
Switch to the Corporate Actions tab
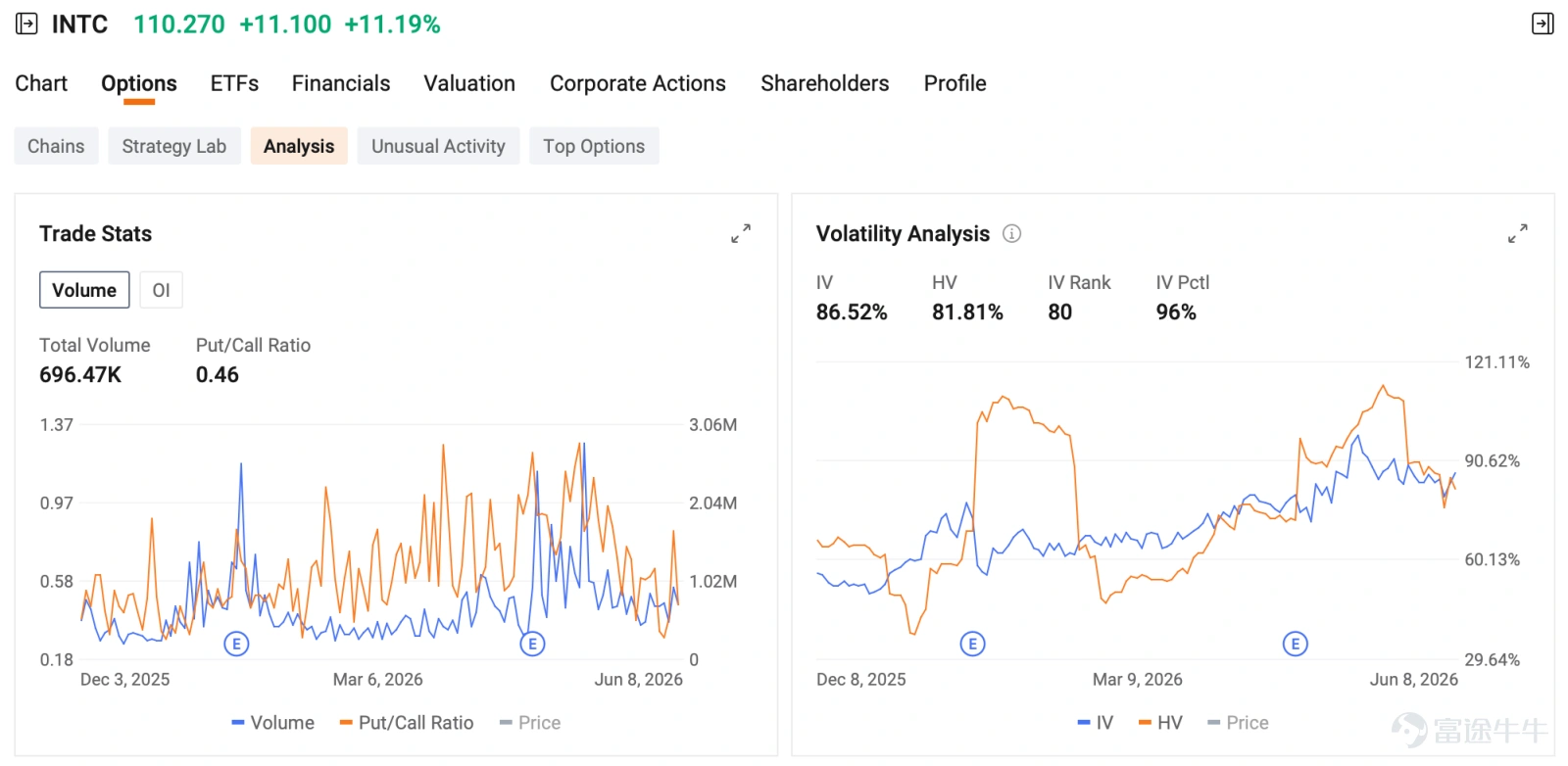(x=638, y=83)
